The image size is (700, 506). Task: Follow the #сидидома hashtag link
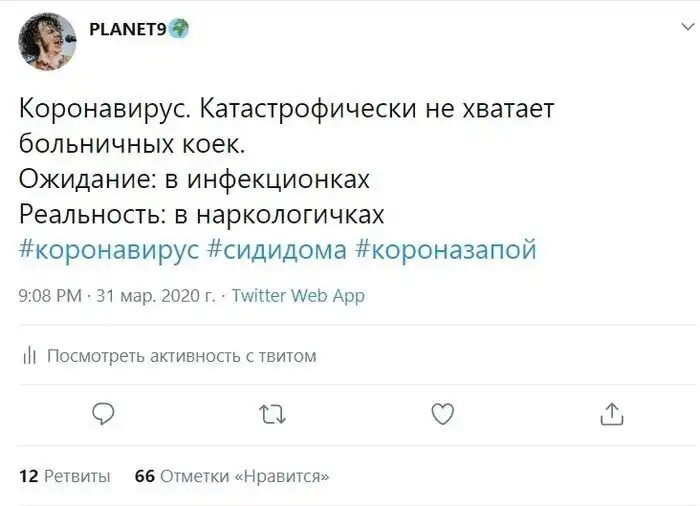pos(277,250)
